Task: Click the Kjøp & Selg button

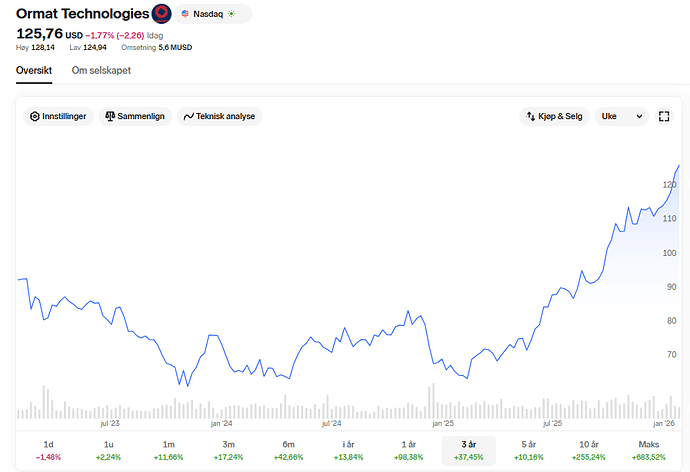Action: coord(554,117)
